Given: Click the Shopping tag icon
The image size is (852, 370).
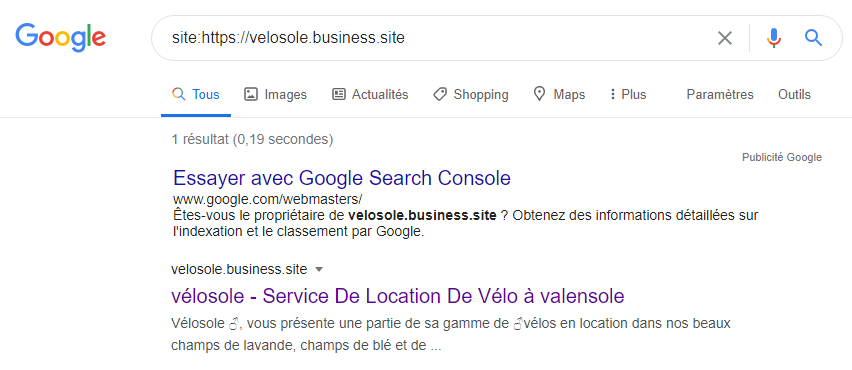Looking at the screenshot, I should 440,95.
